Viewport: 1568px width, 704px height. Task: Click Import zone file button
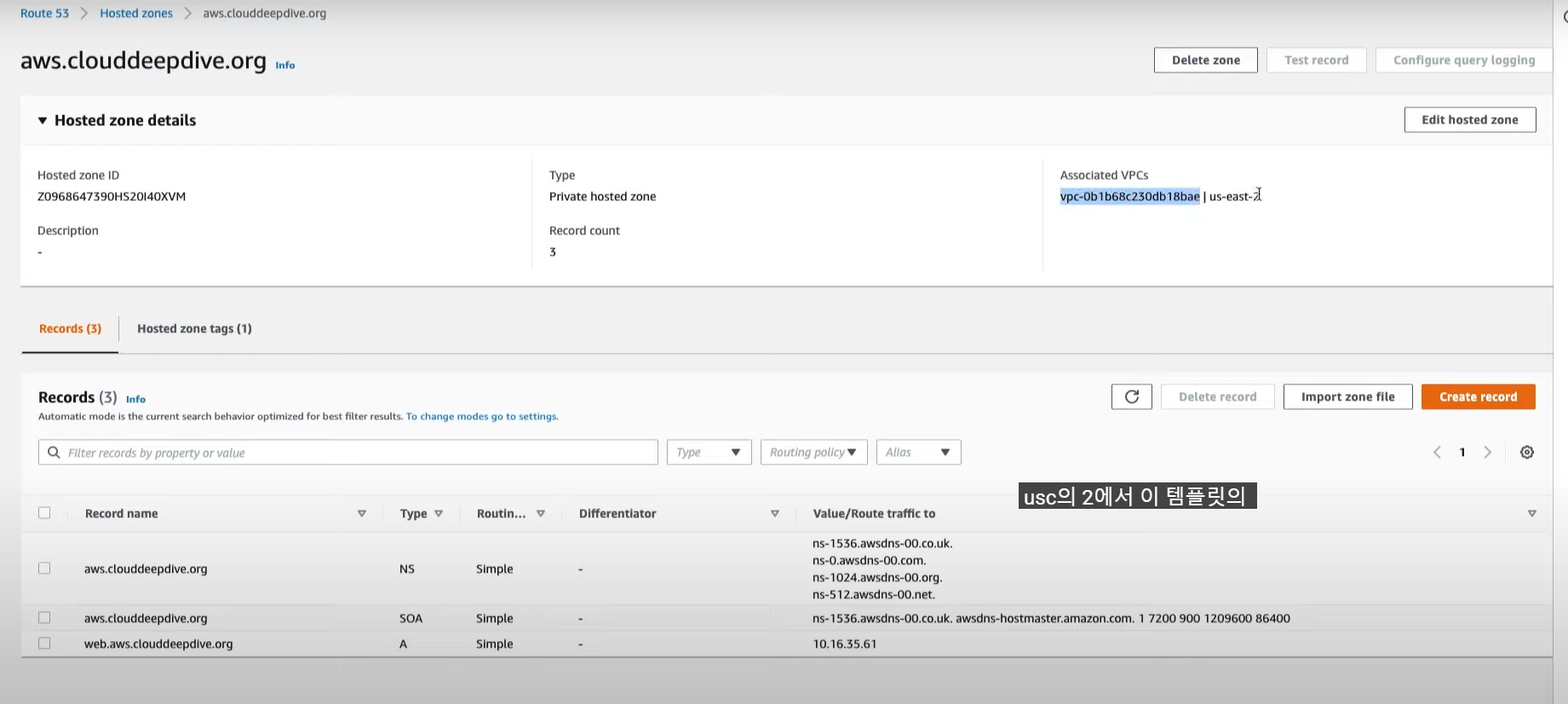(1347, 397)
